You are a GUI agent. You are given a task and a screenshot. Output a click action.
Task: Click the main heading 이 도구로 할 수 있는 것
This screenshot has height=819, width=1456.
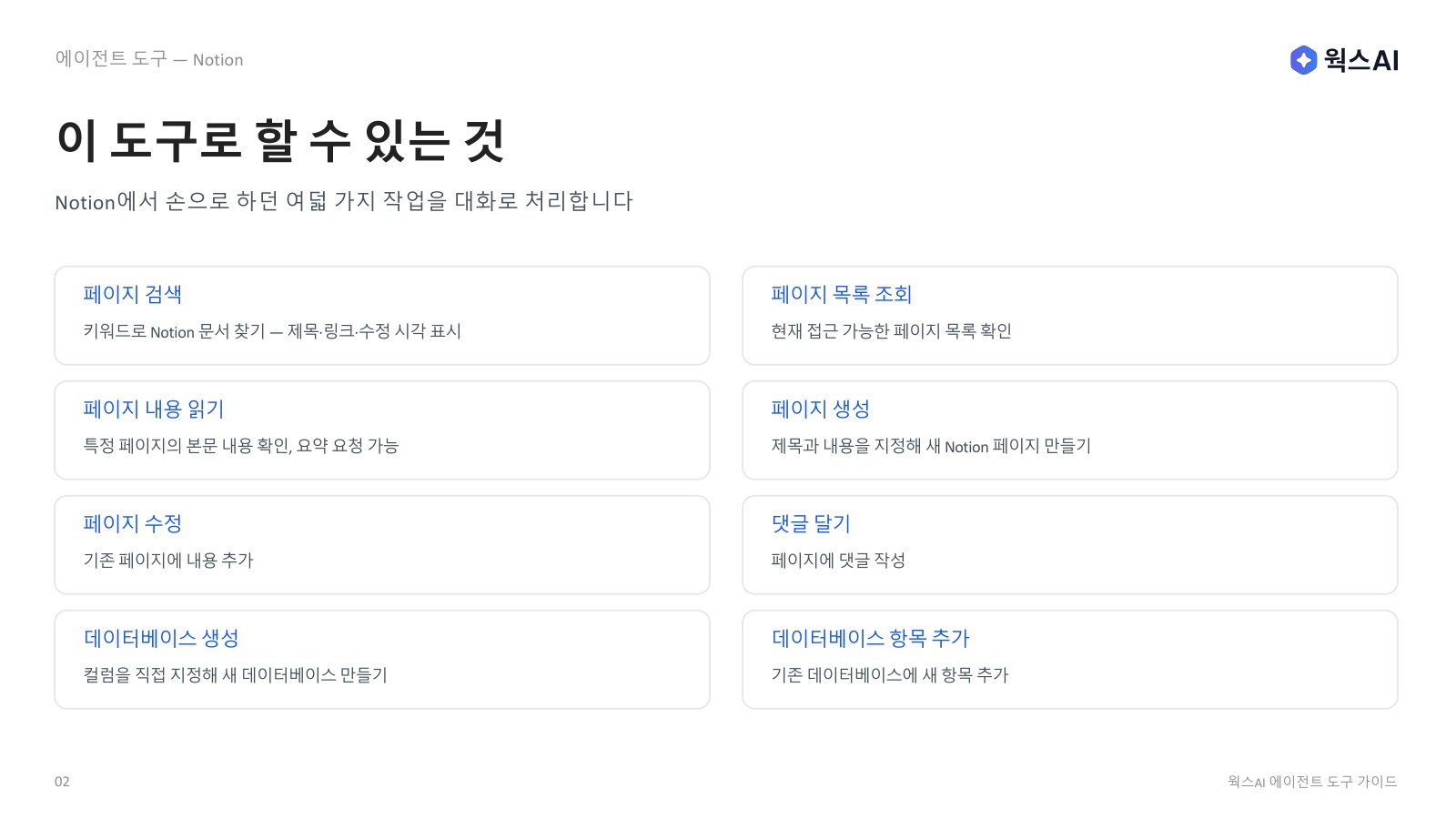coord(280,141)
